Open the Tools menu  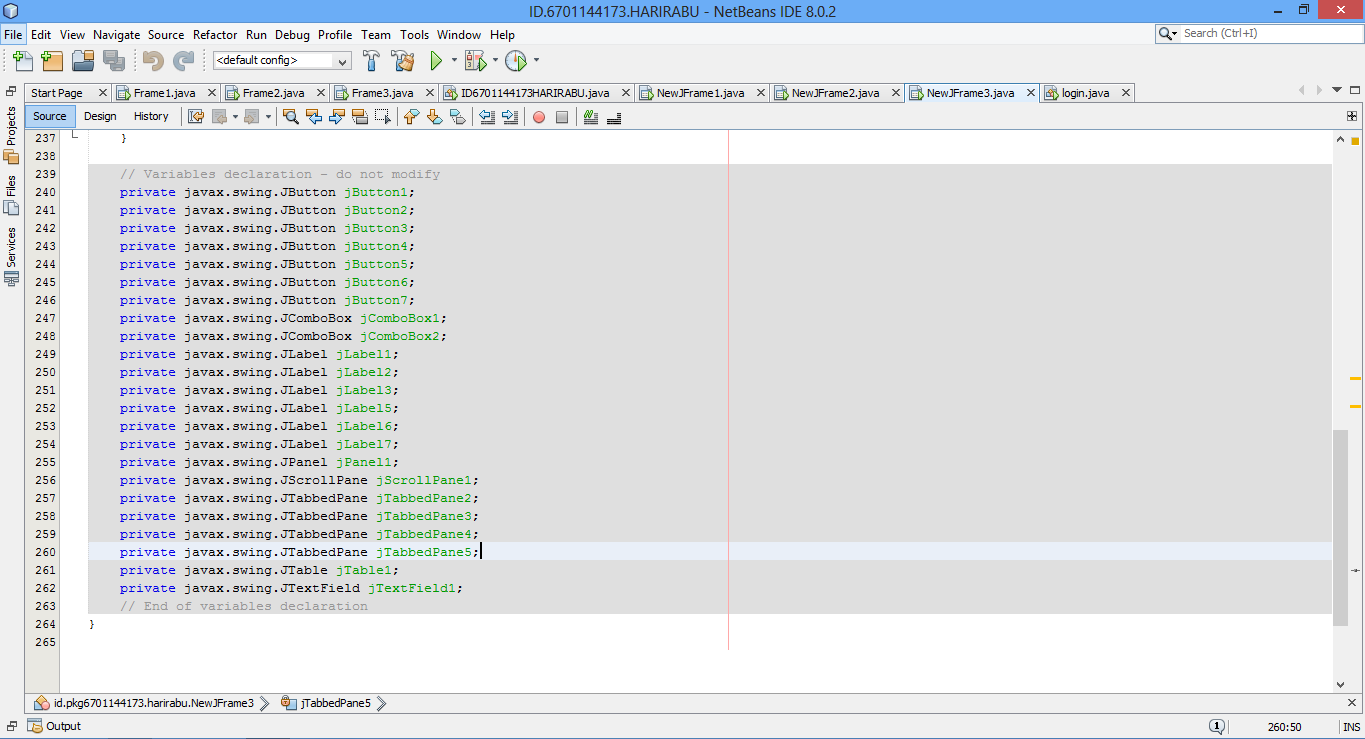[x=414, y=34]
